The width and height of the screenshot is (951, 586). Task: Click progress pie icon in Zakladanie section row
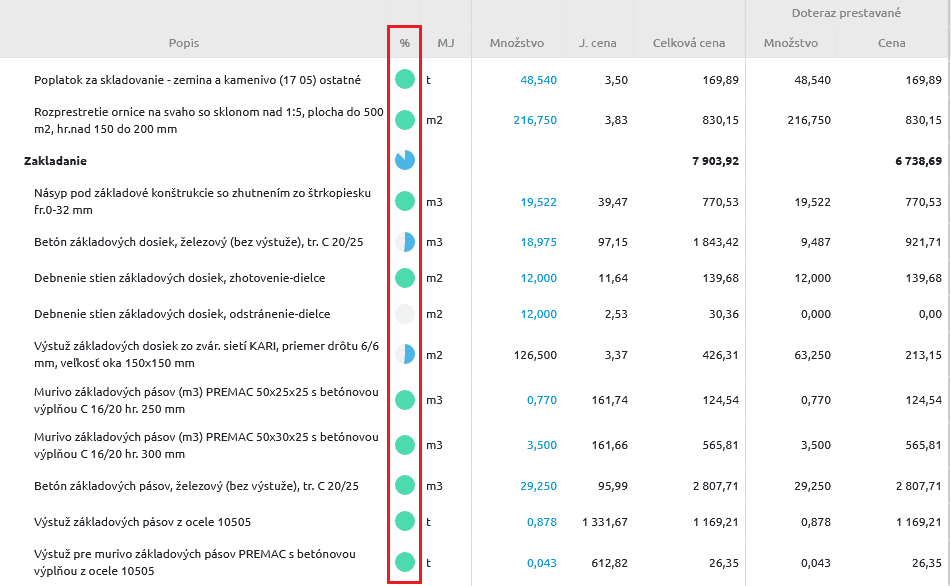coord(404,160)
